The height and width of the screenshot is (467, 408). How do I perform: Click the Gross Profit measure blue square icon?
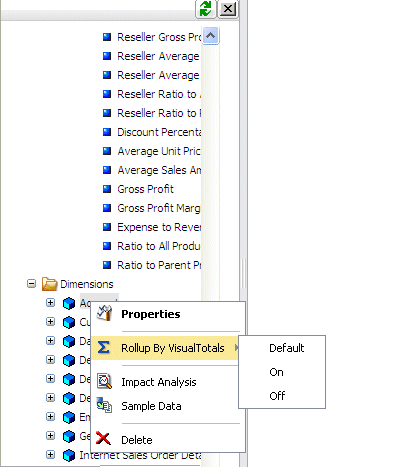[x=107, y=189]
